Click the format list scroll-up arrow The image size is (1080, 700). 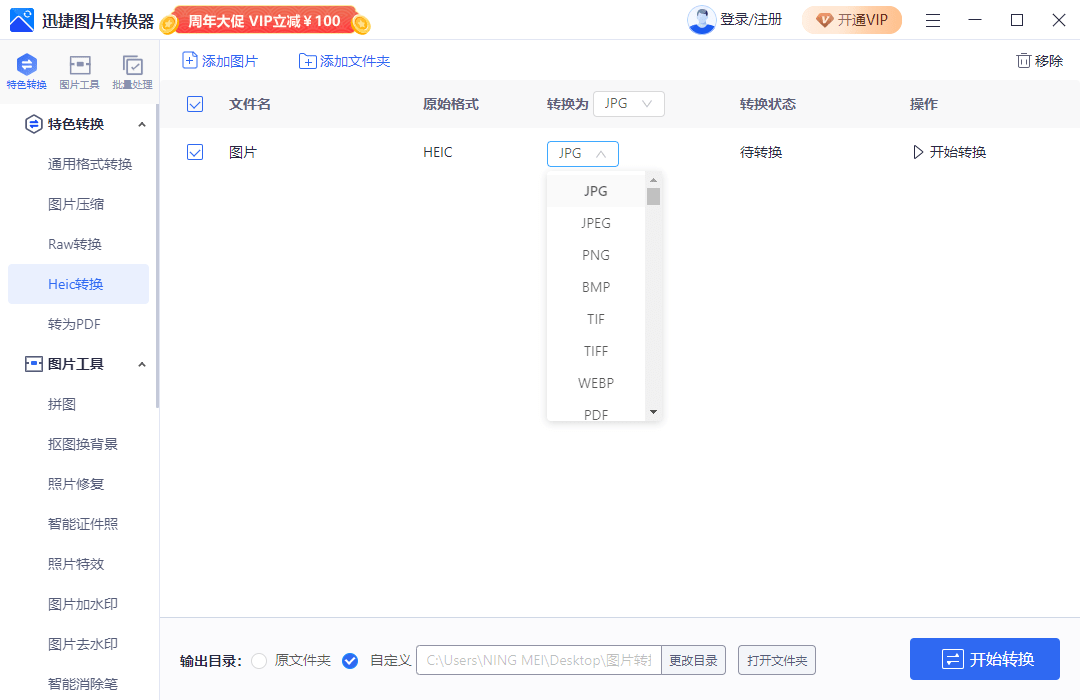click(654, 180)
